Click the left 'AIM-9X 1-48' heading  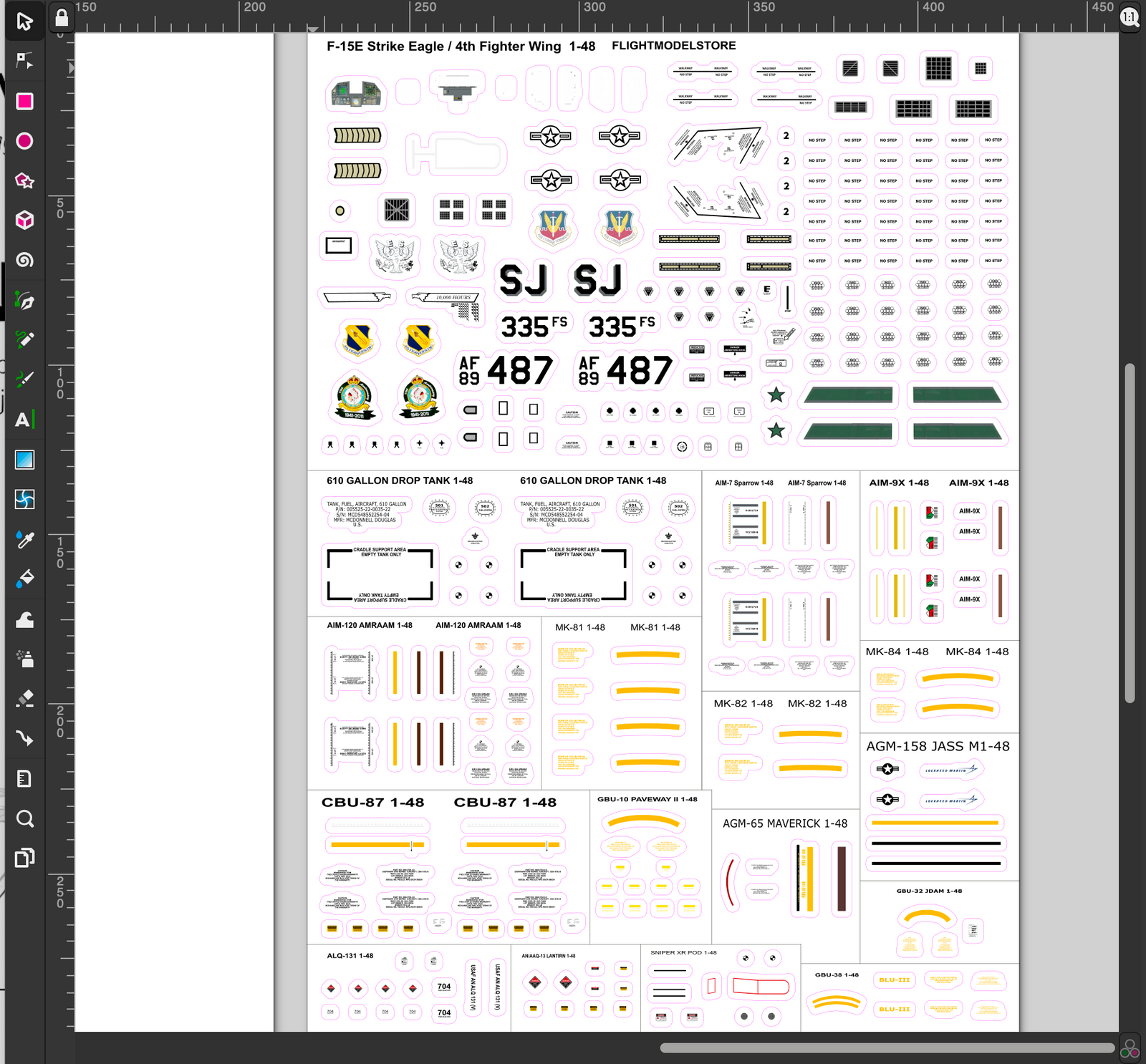pyautogui.click(x=899, y=483)
